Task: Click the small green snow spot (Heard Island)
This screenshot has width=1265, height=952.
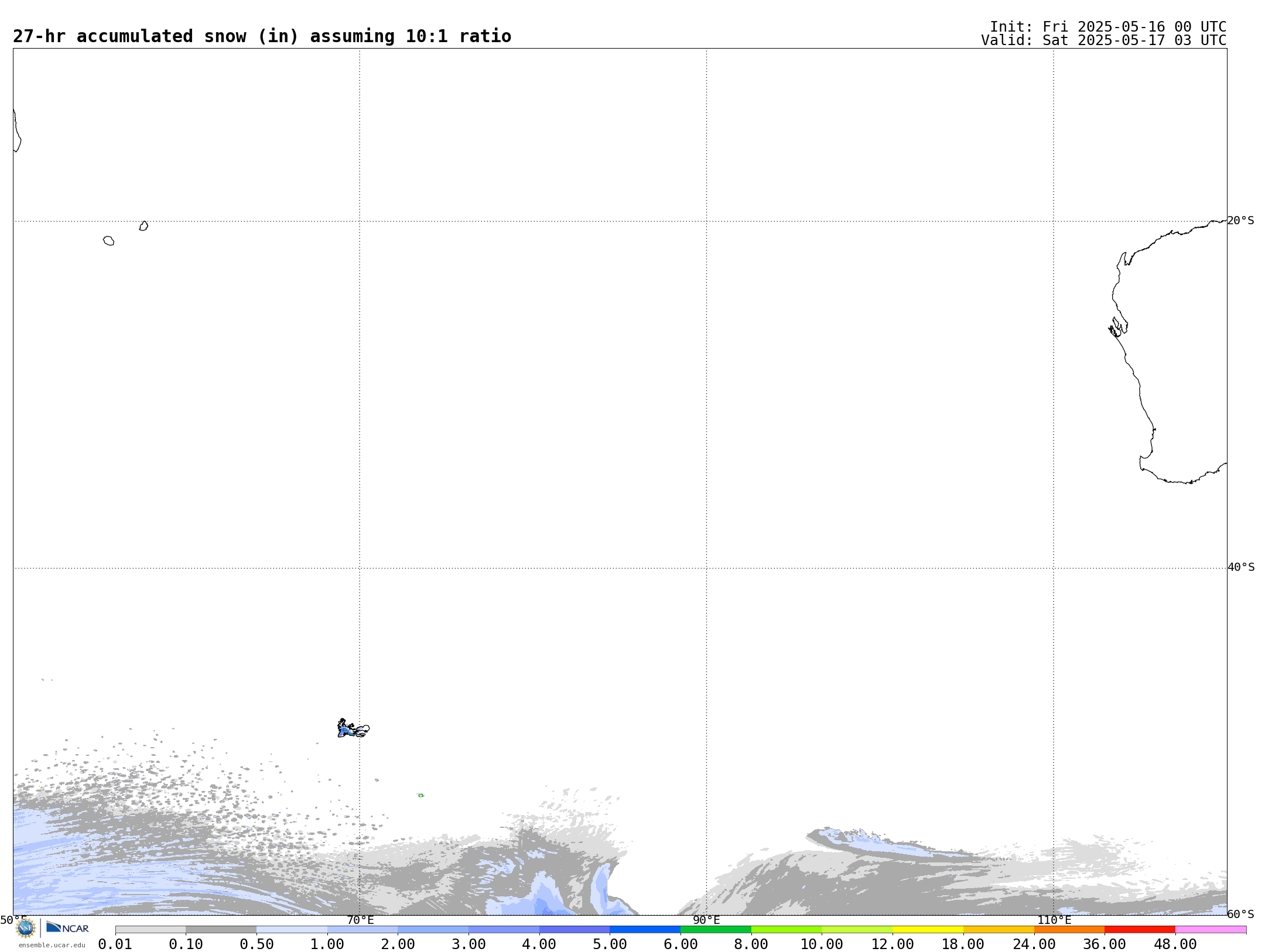Action: pos(421,795)
